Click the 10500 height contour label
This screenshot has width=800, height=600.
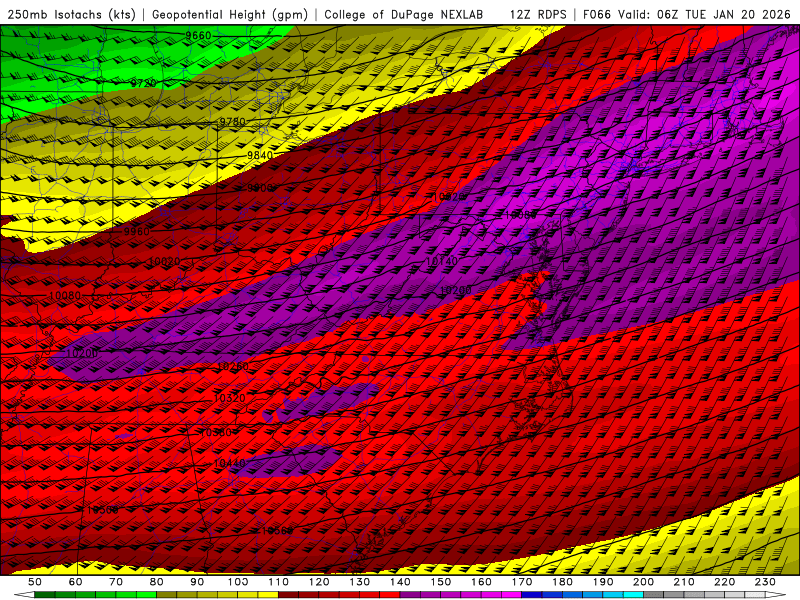click(102, 510)
